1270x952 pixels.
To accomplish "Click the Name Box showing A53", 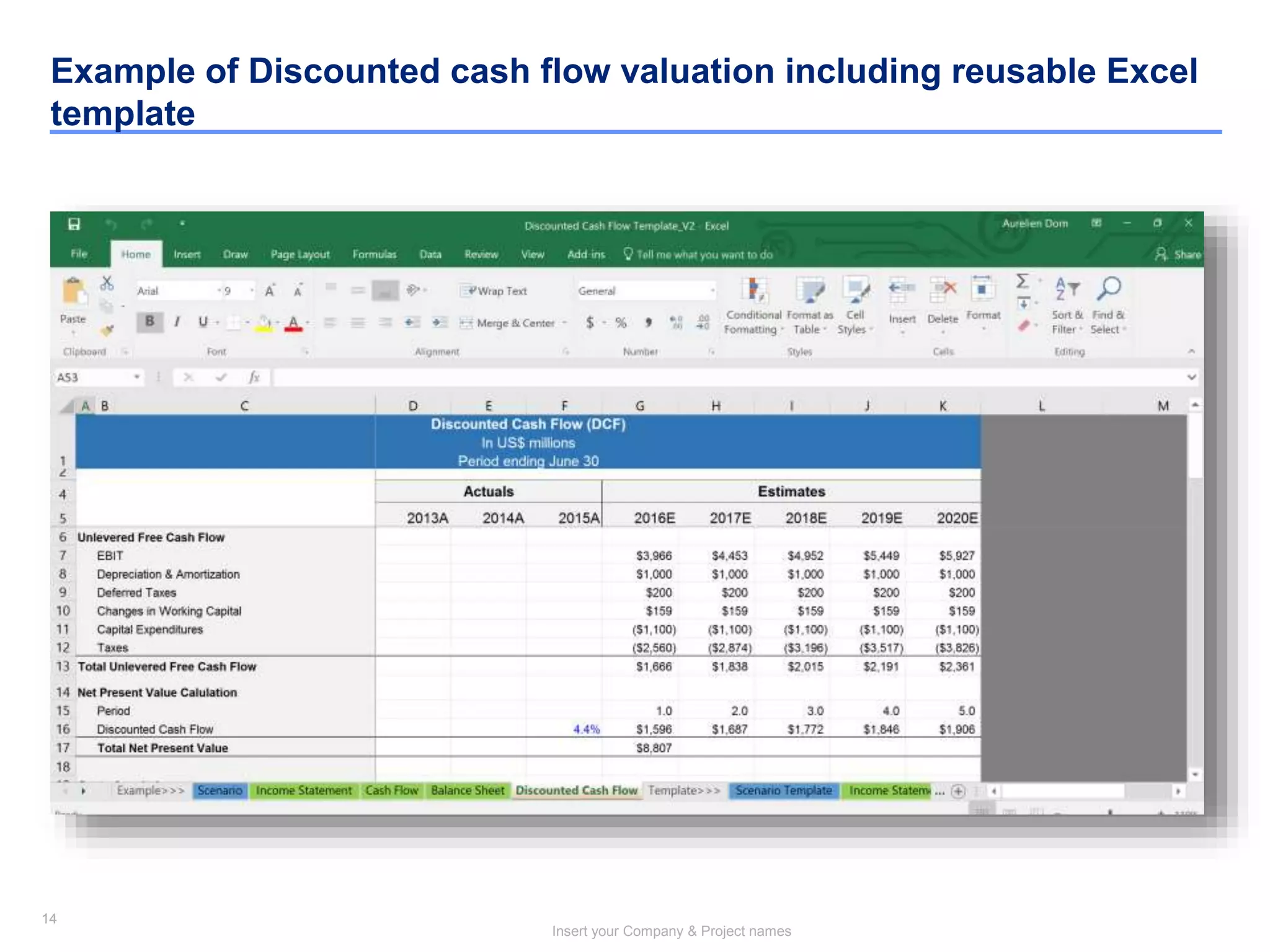I will [98, 377].
